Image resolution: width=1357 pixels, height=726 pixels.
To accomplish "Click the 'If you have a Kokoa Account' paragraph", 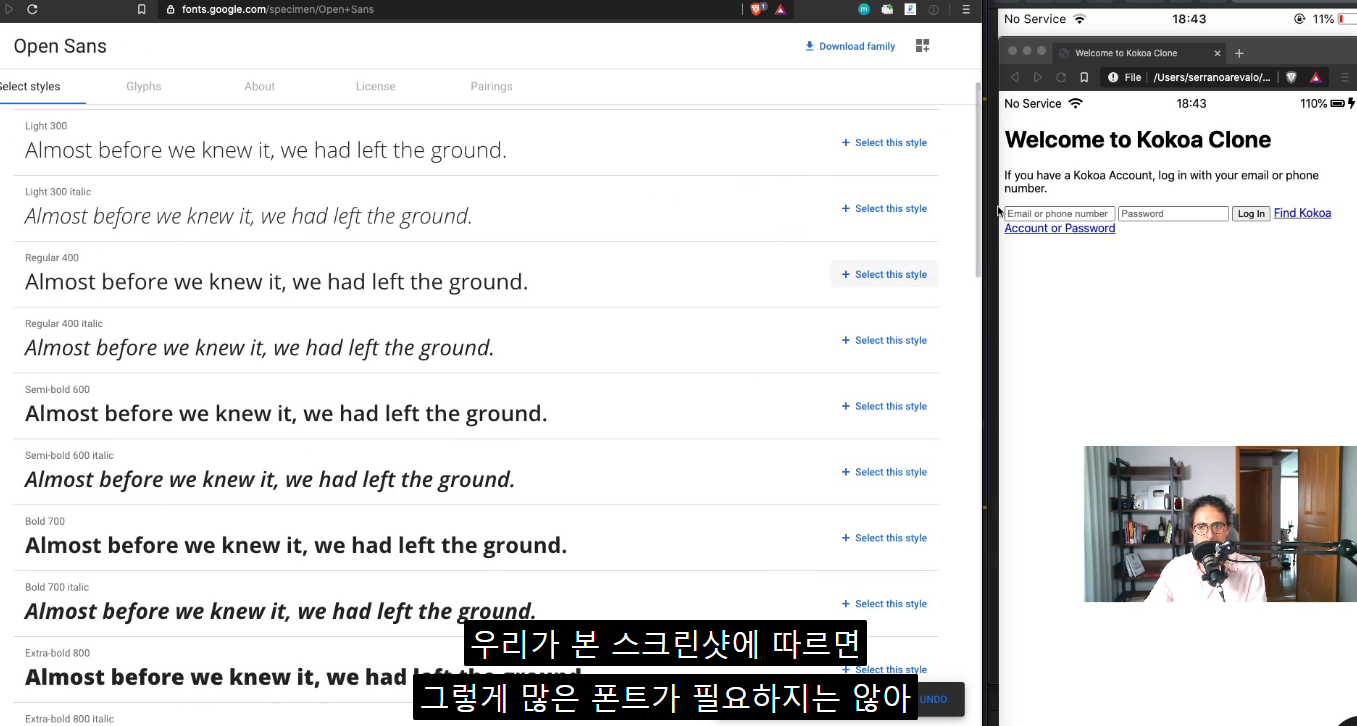I will [x=1162, y=182].
